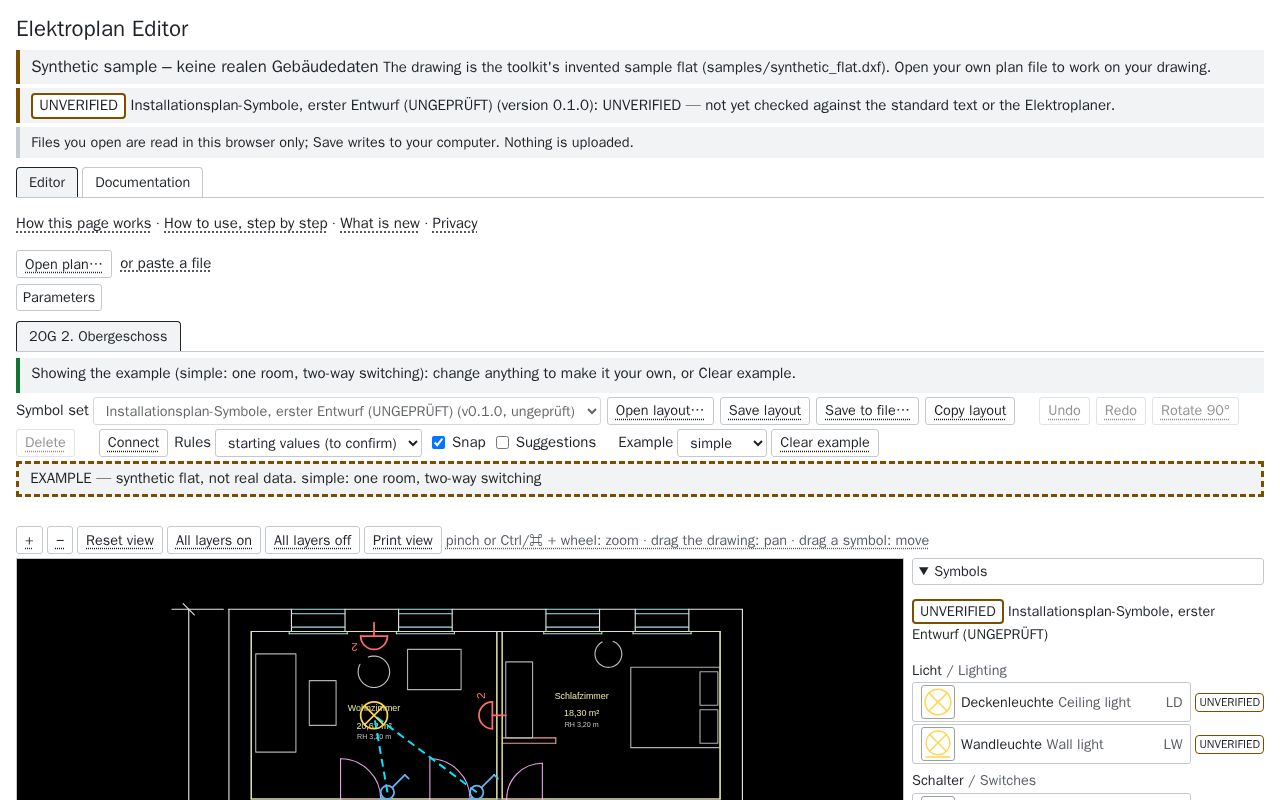Click the red socket symbol at the top wall
Viewport: 1280px width, 800px height.
click(373, 637)
